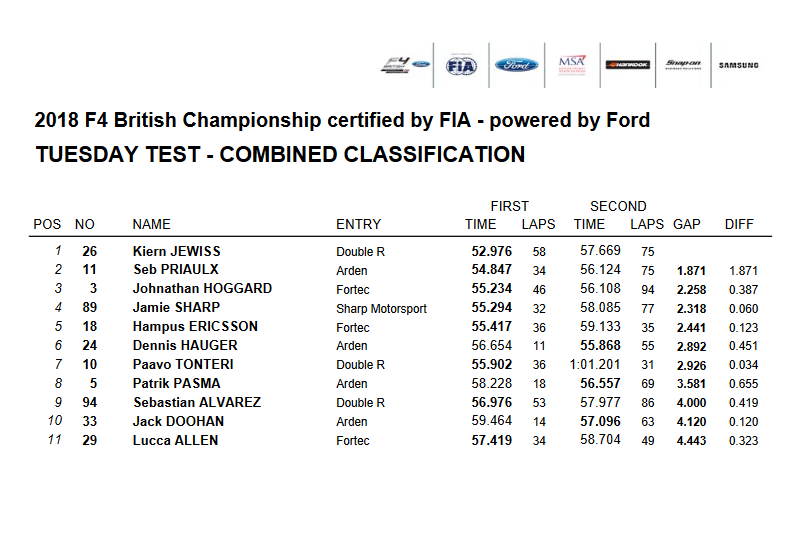Click the ENTRY column header
The width and height of the screenshot is (800, 533).
coord(358,224)
